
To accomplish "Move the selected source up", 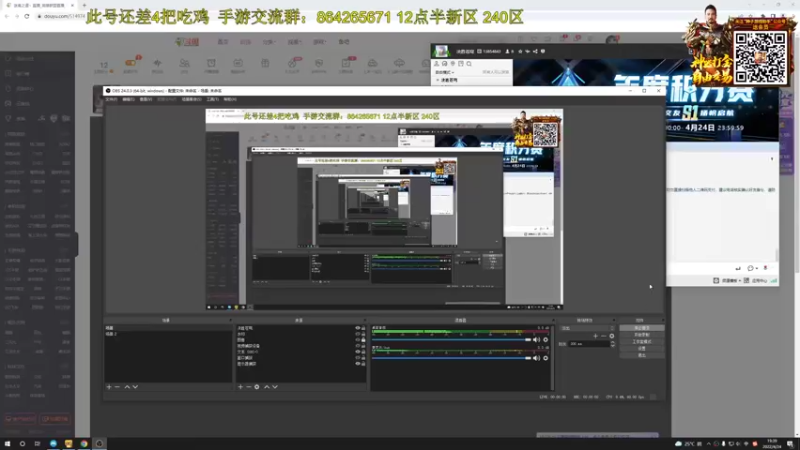I will (267, 387).
